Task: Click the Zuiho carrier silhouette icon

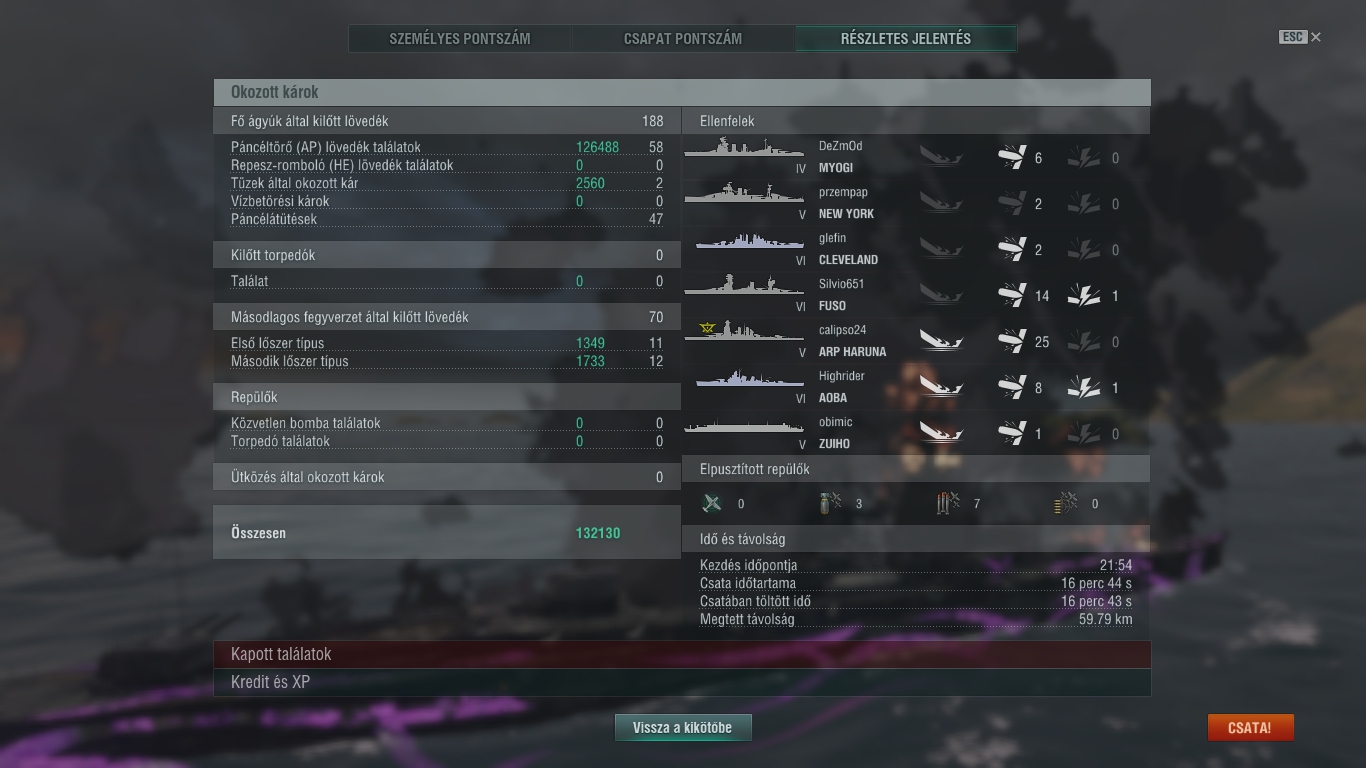Action: 744,427
